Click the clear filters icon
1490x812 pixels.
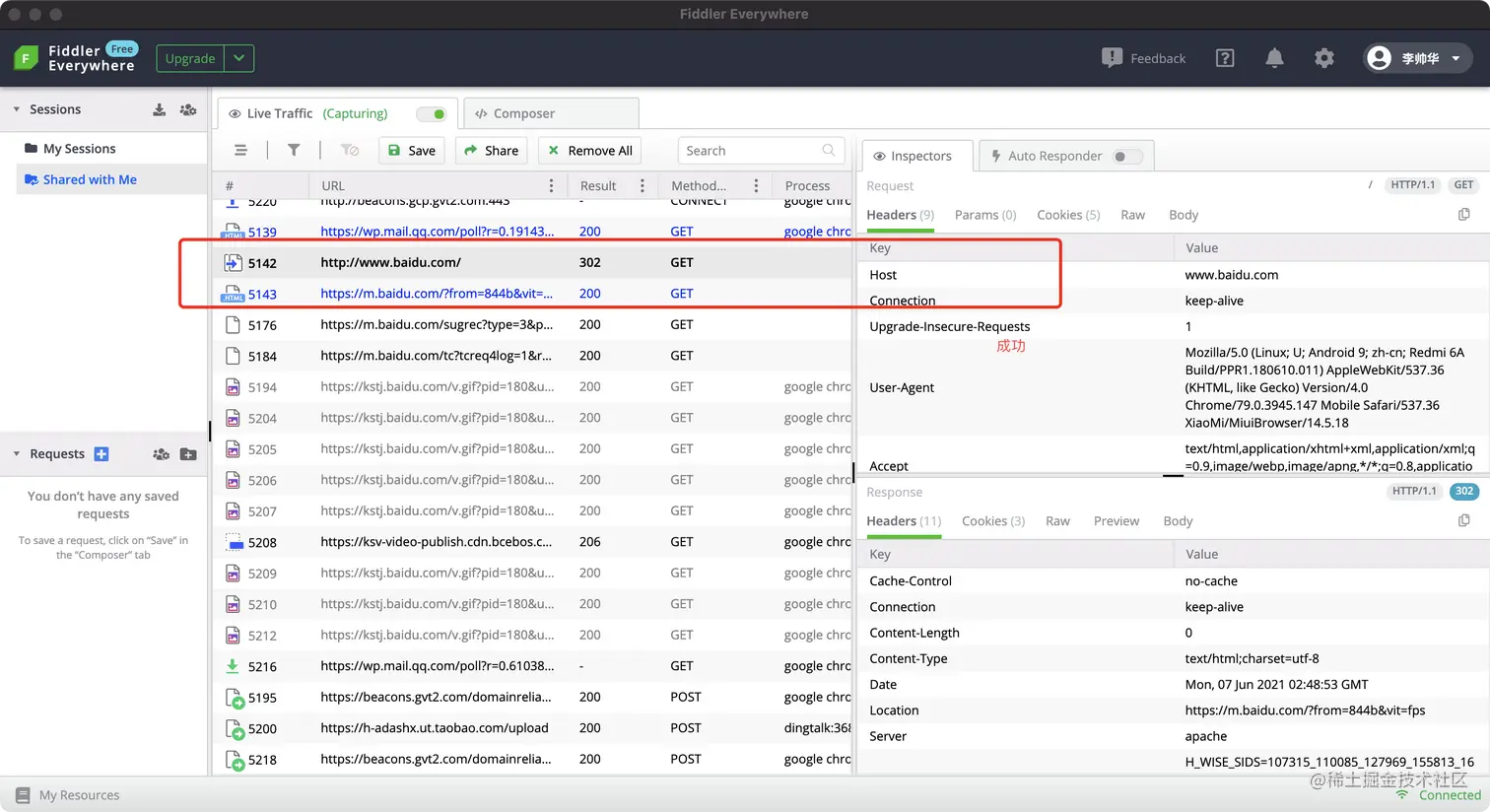tap(350, 150)
